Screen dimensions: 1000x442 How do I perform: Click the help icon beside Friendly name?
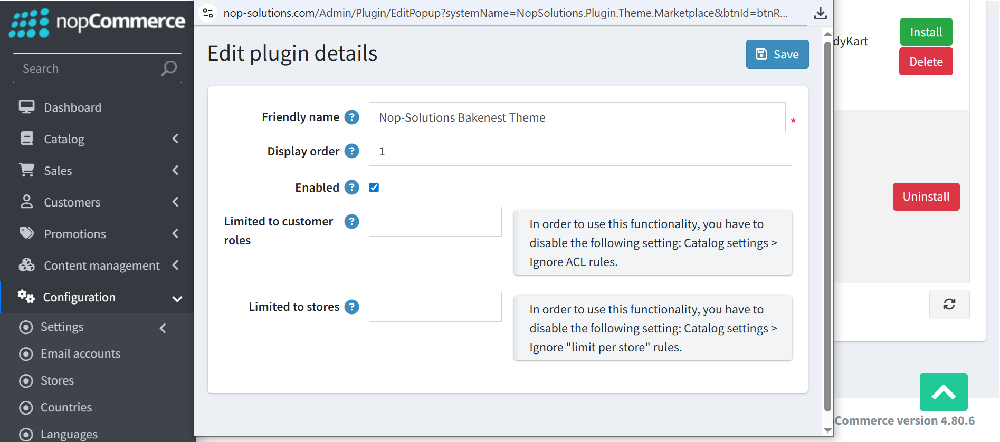pyautogui.click(x=352, y=117)
